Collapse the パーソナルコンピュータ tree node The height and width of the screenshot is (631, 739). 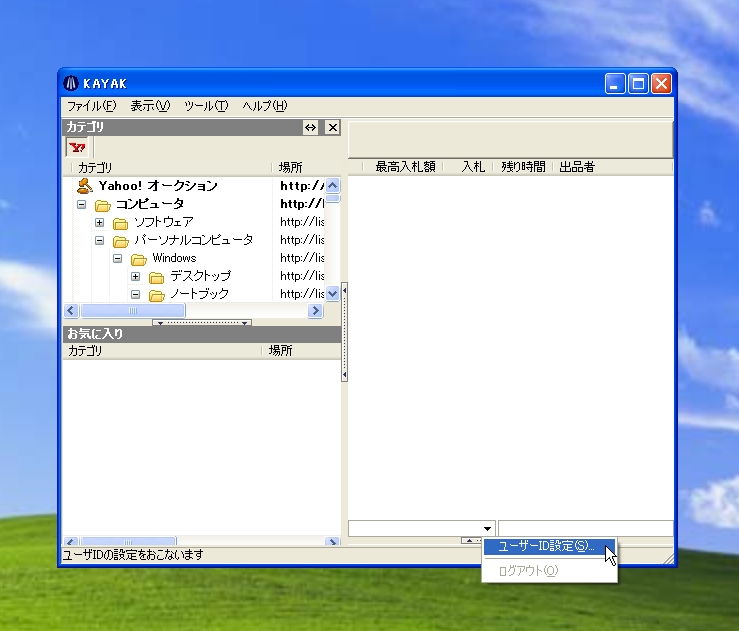click(99, 240)
